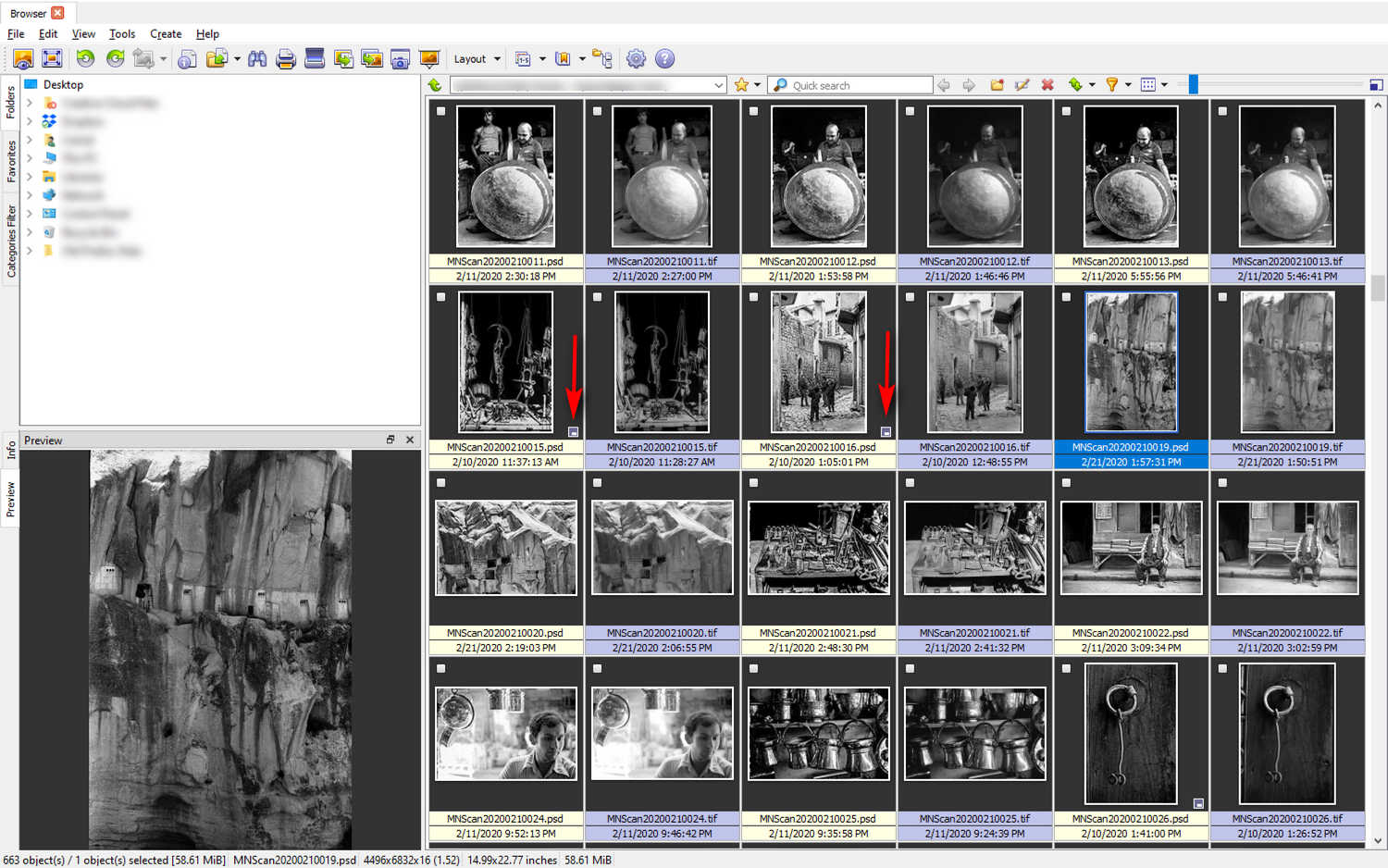Open the Layout dropdown
This screenshot has width=1388, height=868.
tap(477, 58)
